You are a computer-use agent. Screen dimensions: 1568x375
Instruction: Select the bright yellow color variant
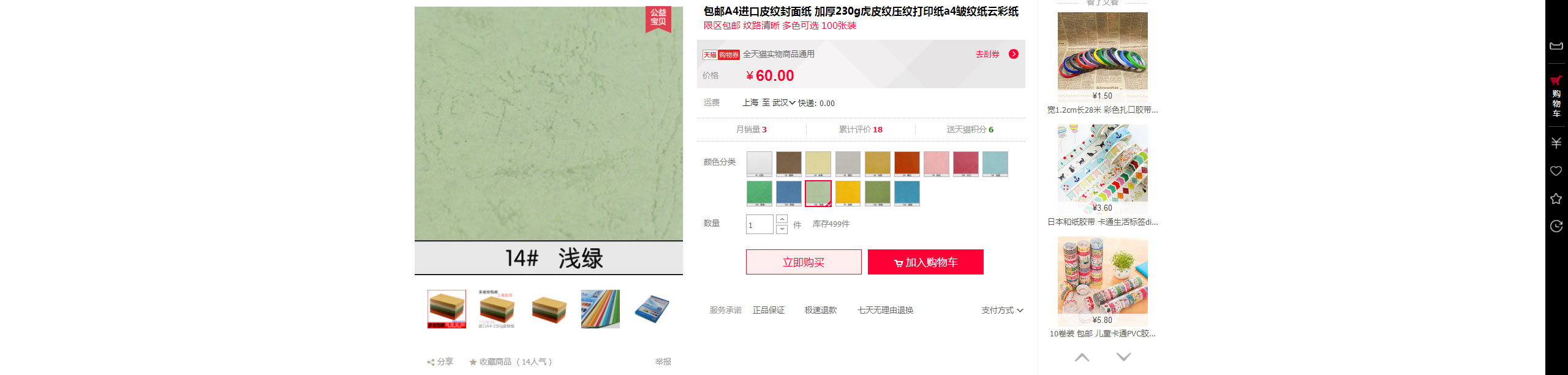pos(848,194)
